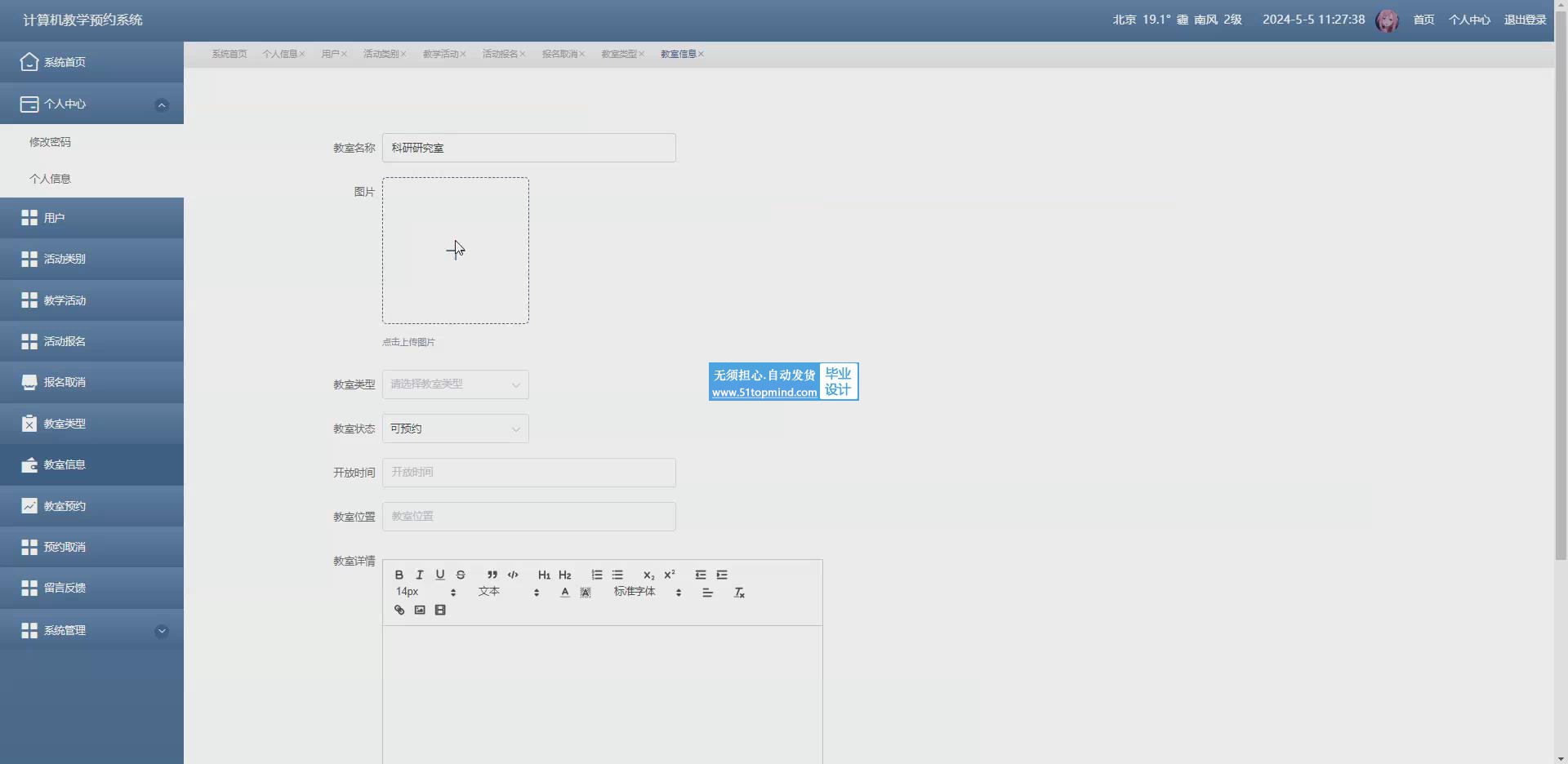Open 用户 in the sidebar
The image size is (1568, 764).
click(91, 218)
